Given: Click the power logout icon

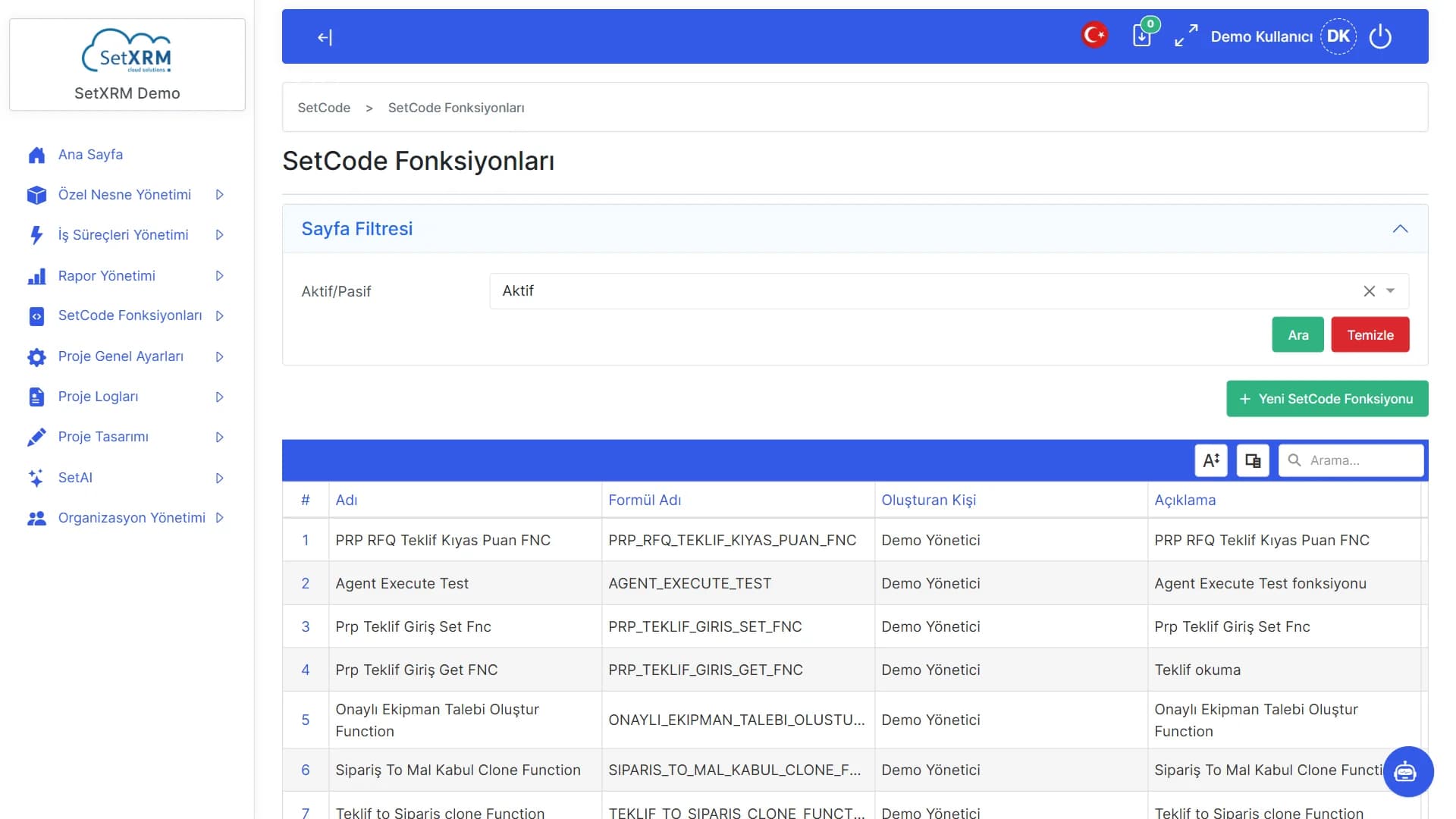Looking at the screenshot, I should [1380, 36].
